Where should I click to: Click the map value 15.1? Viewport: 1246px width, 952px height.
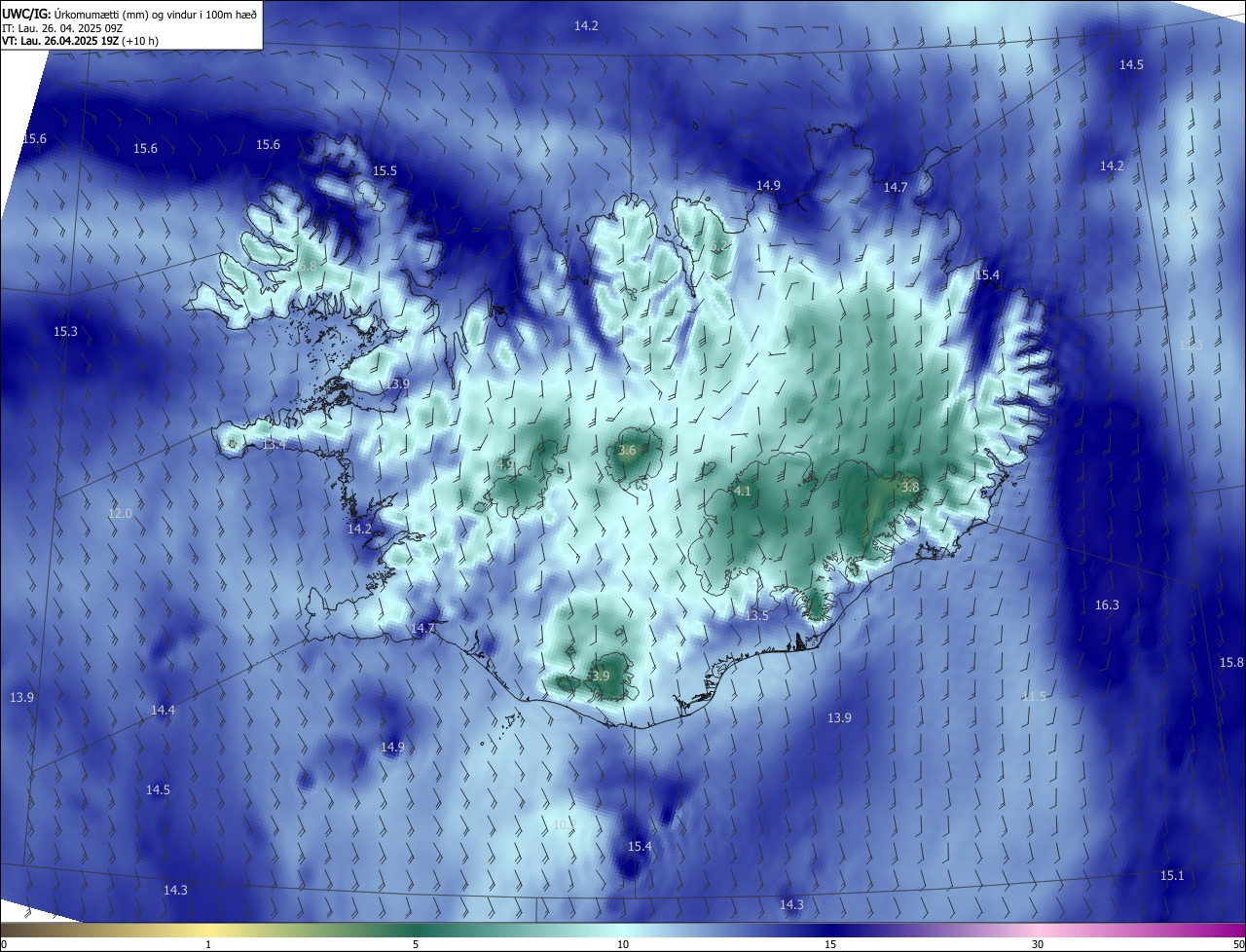click(1172, 875)
